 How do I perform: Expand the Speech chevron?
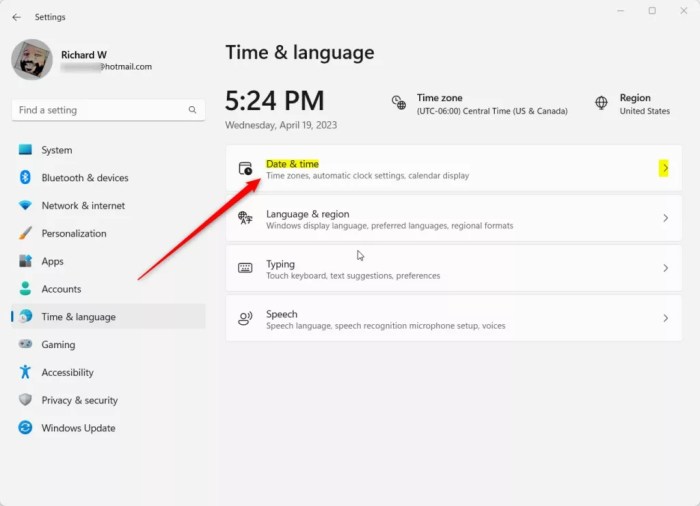pyautogui.click(x=665, y=318)
